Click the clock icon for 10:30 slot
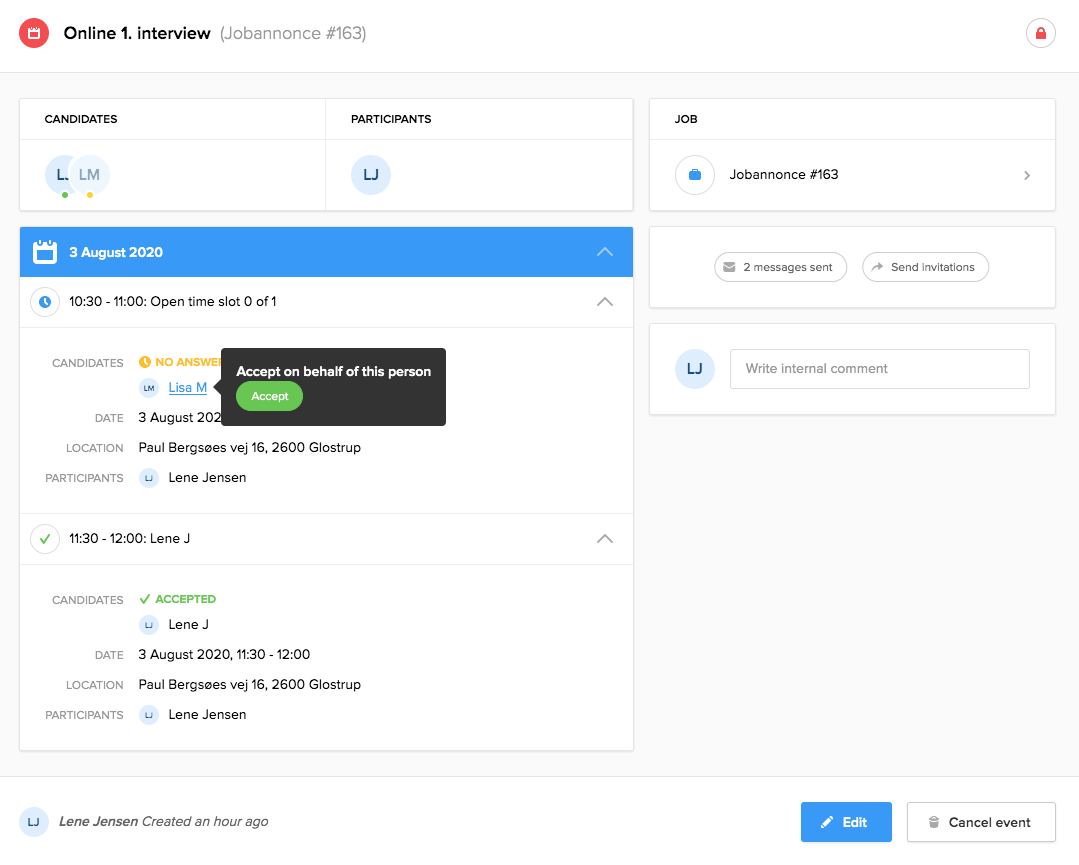 click(x=45, y=301)
